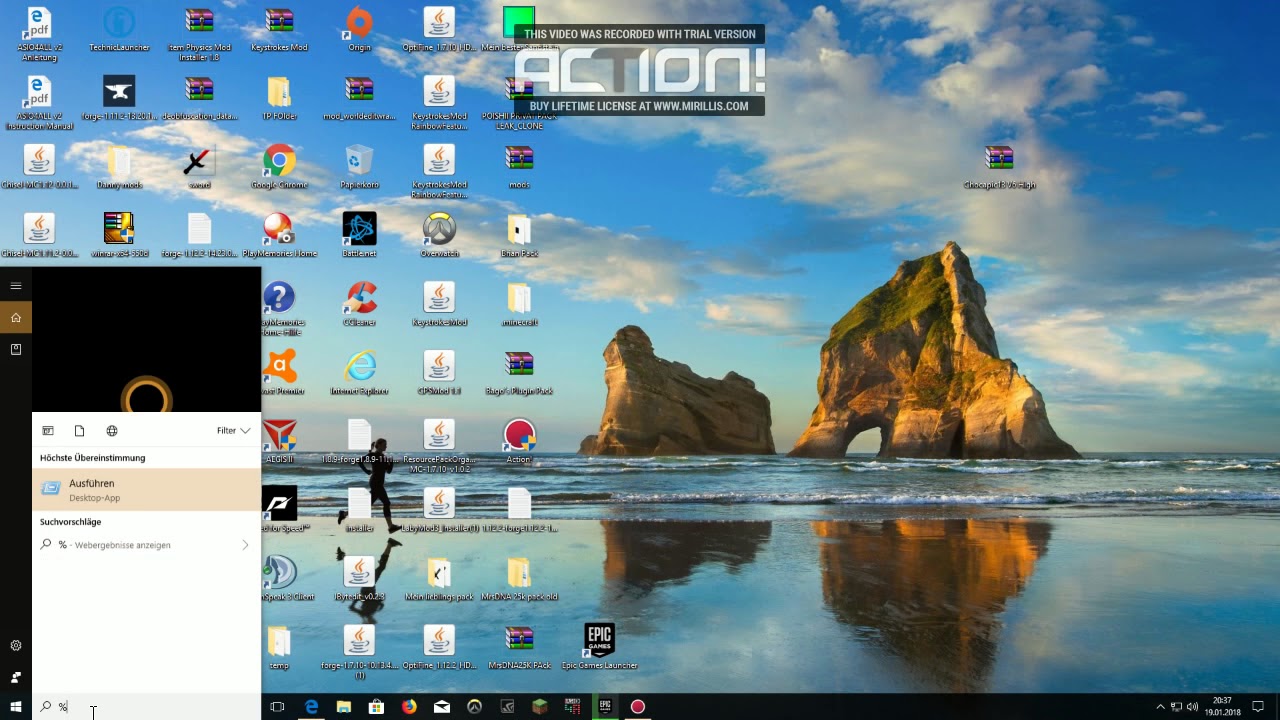Open Cortana hamburger menu
This screenshot has width=1280, height=720.
click(16, 286)
